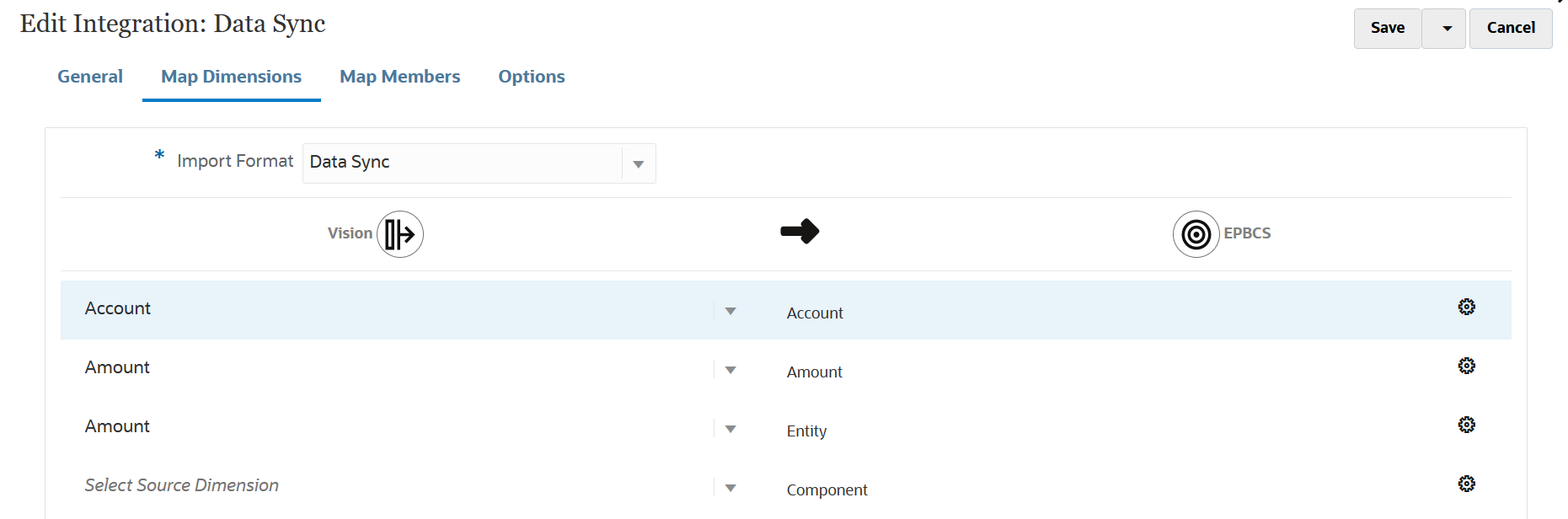Click the Cancel button
The width and height of the screenshot is (1568, 519).
(1511, 28)
